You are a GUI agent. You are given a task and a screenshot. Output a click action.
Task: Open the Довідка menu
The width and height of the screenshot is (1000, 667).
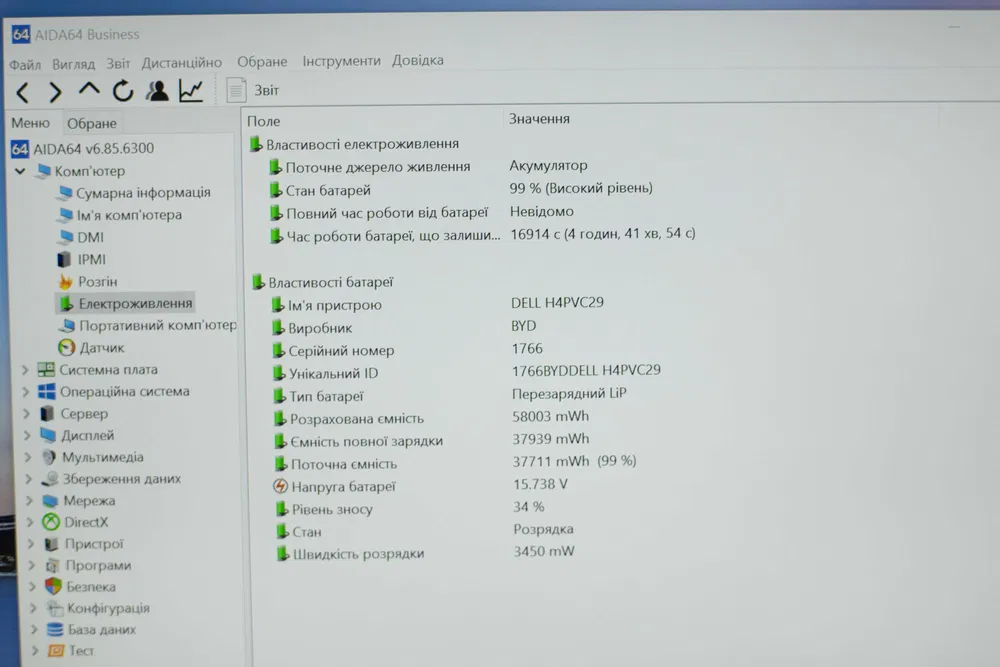[x=418, y=60]
